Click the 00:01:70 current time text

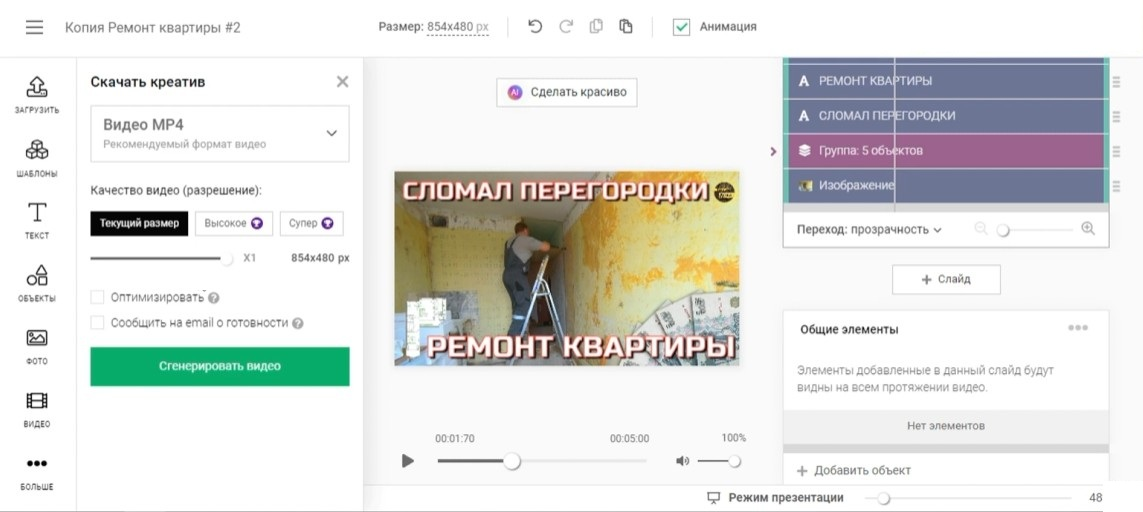(455, 439)
